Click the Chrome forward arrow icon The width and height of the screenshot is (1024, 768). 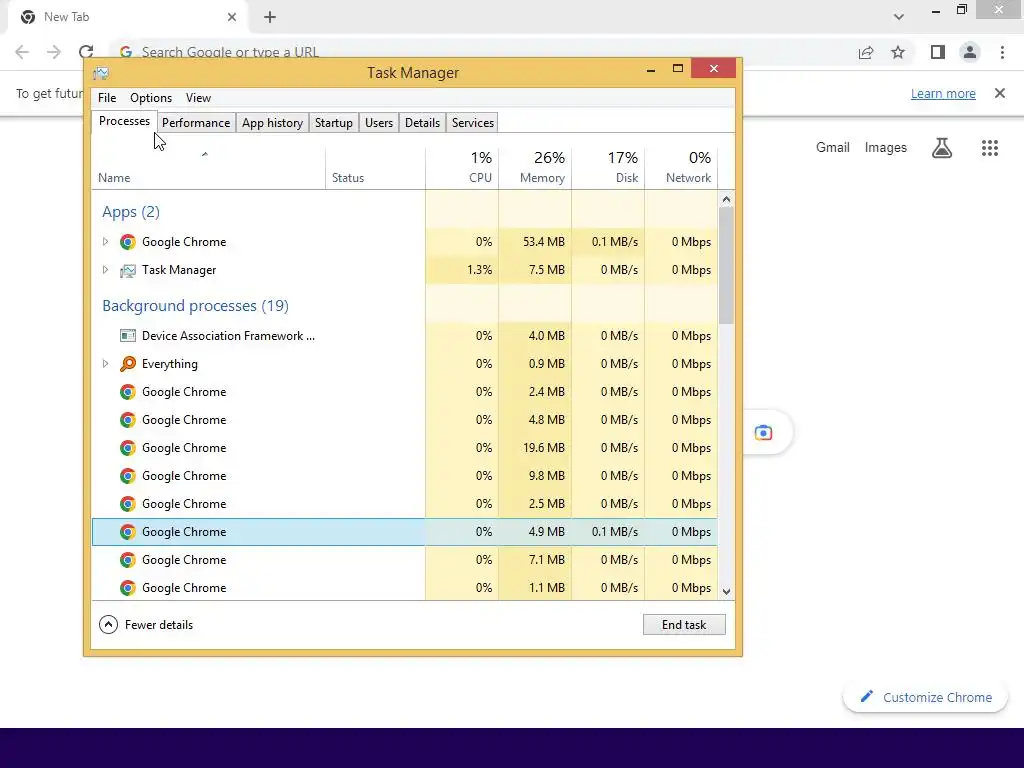pyautogui.click(x=54, y=52)
